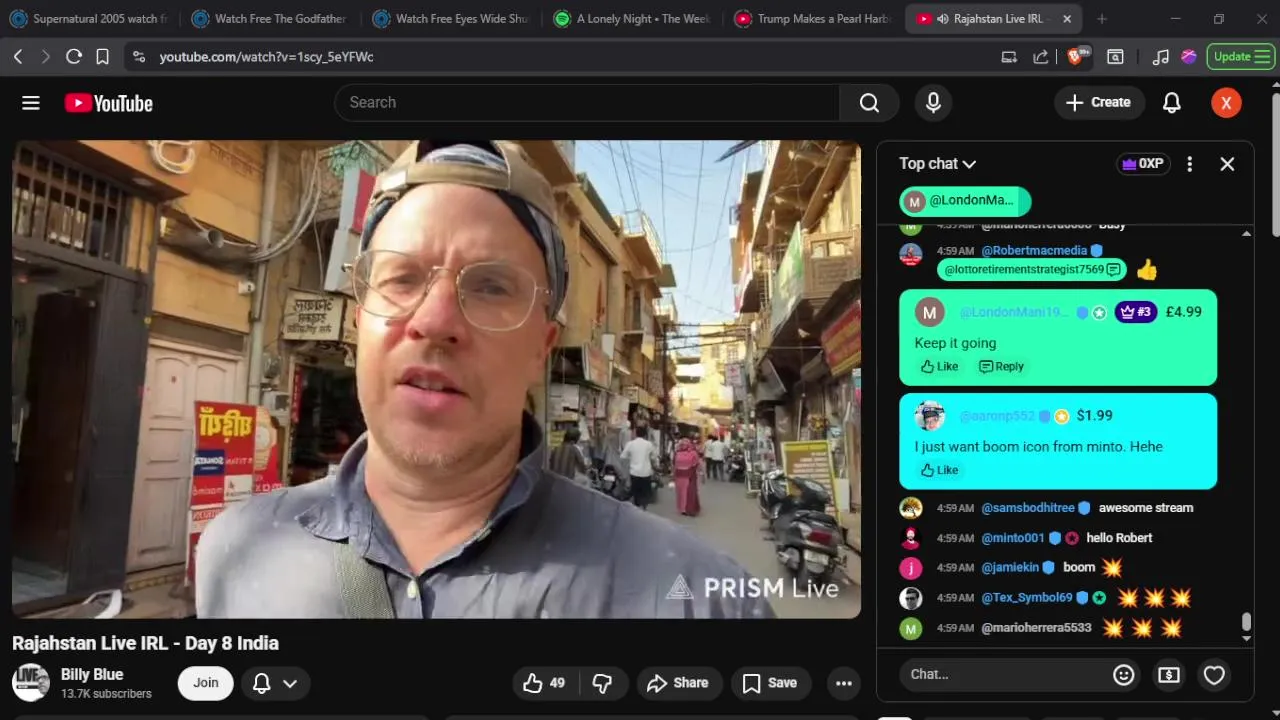Viewport: 1280px width, 720px height.
Task: Open the more actions menu below the video
Action: [x=844, y=683]
